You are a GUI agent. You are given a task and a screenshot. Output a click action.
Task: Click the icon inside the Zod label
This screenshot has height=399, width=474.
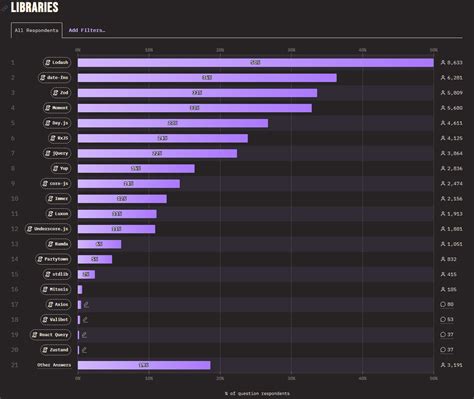[x=56, y=93]
